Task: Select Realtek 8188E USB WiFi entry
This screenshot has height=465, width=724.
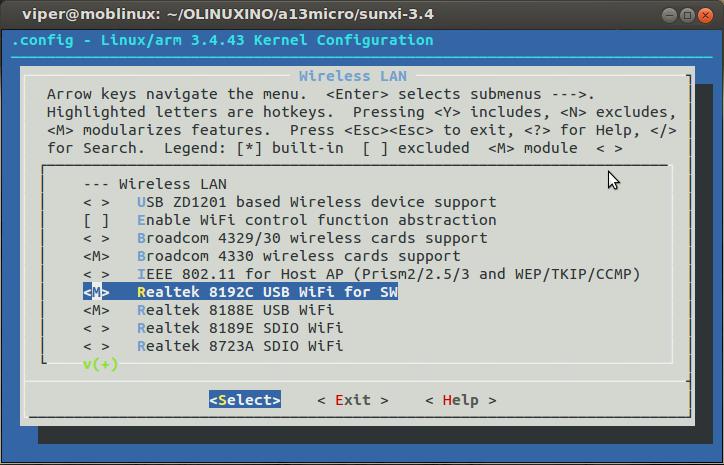Action: tap(235, 310)
